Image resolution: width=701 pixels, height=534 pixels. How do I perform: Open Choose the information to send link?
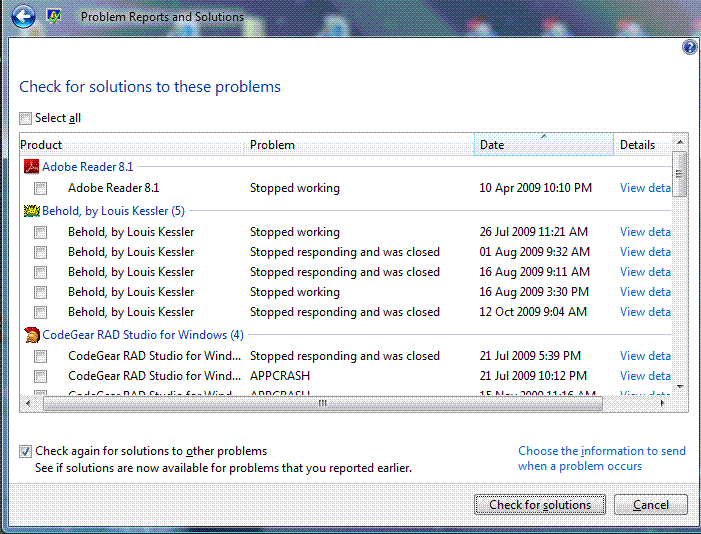click(602, 458)
